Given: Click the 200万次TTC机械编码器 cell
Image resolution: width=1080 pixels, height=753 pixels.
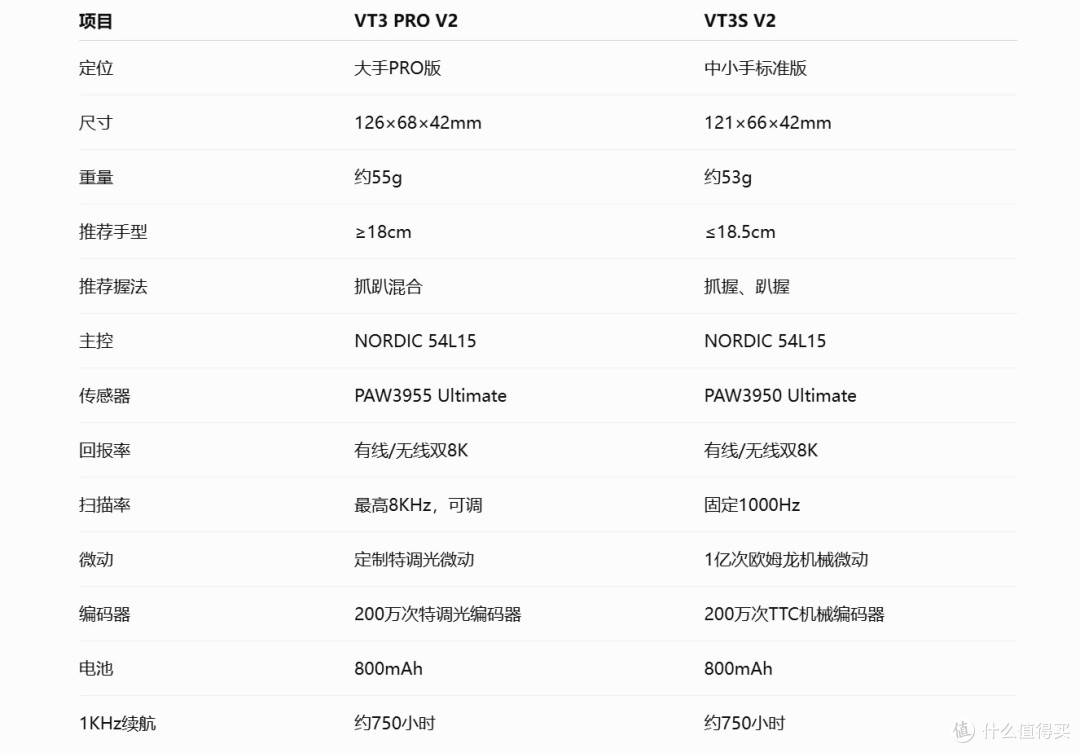Looking at the screenshot, I should pos(794,614).
